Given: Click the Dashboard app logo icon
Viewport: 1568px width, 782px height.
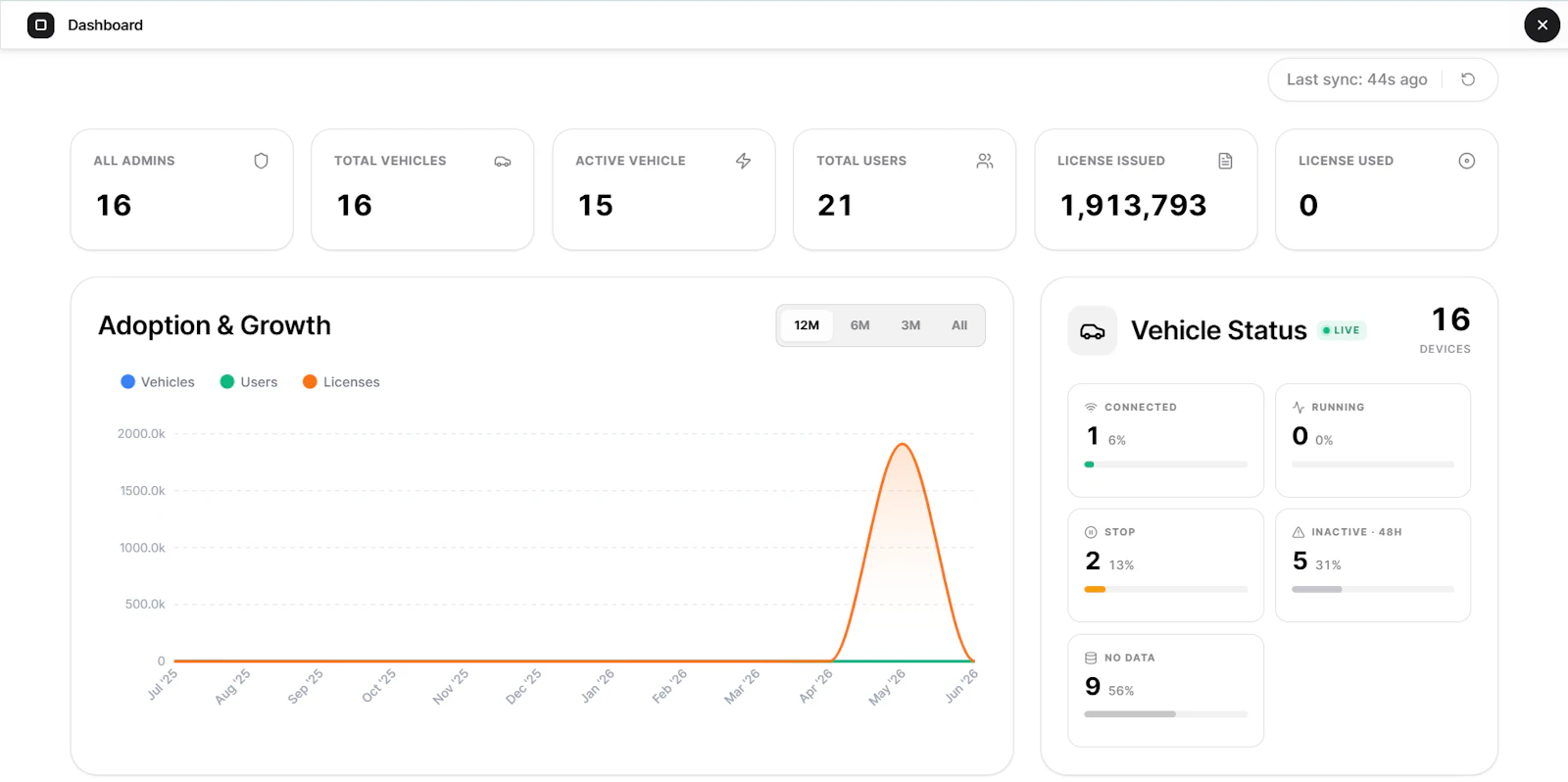Looking at the screenshot, I should [x=40, y=24].
